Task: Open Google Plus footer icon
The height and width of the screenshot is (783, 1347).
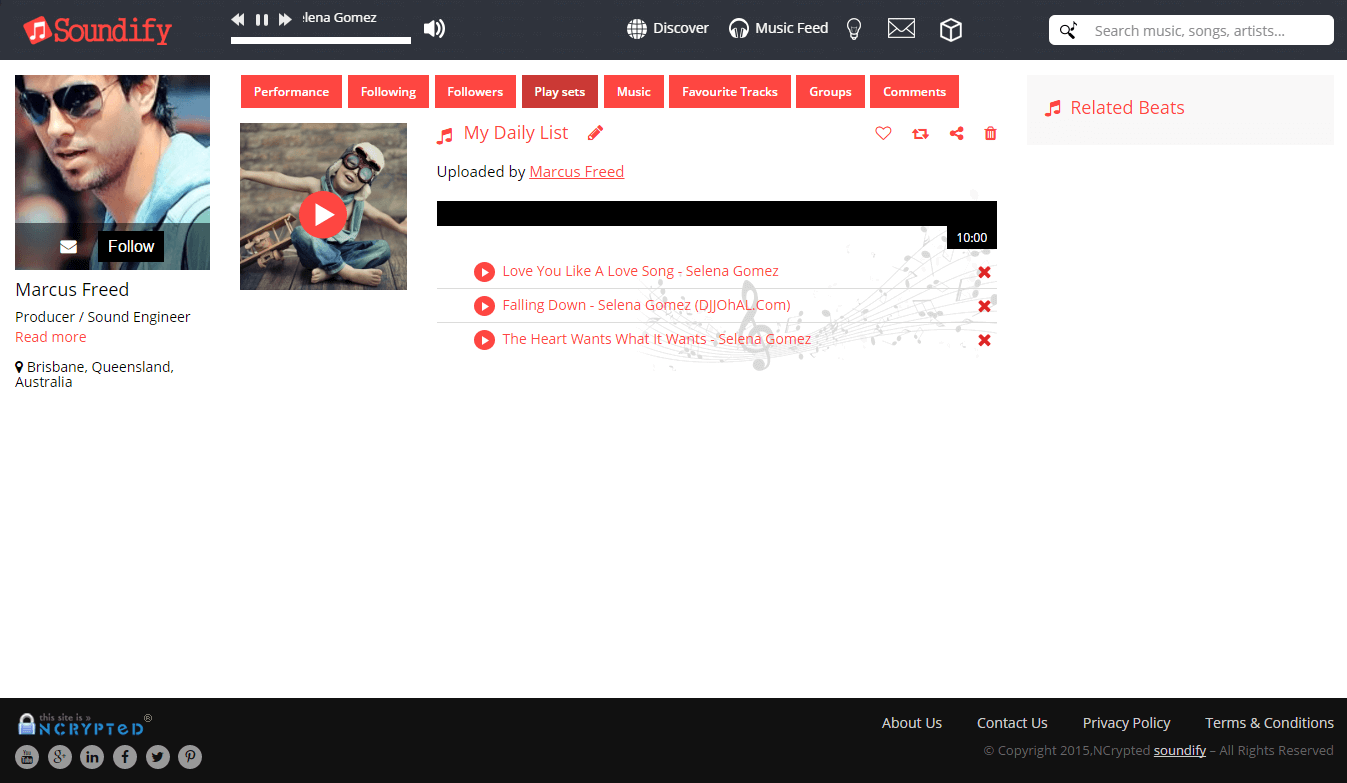Action: click(60, 757)
